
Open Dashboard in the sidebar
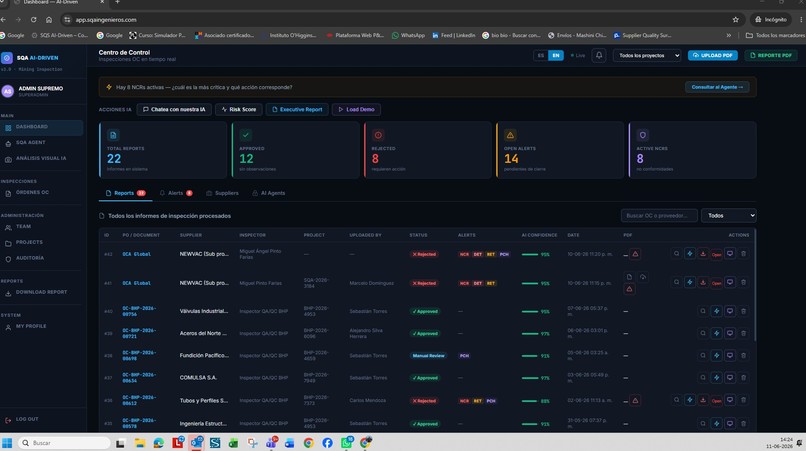pos(41,127)
